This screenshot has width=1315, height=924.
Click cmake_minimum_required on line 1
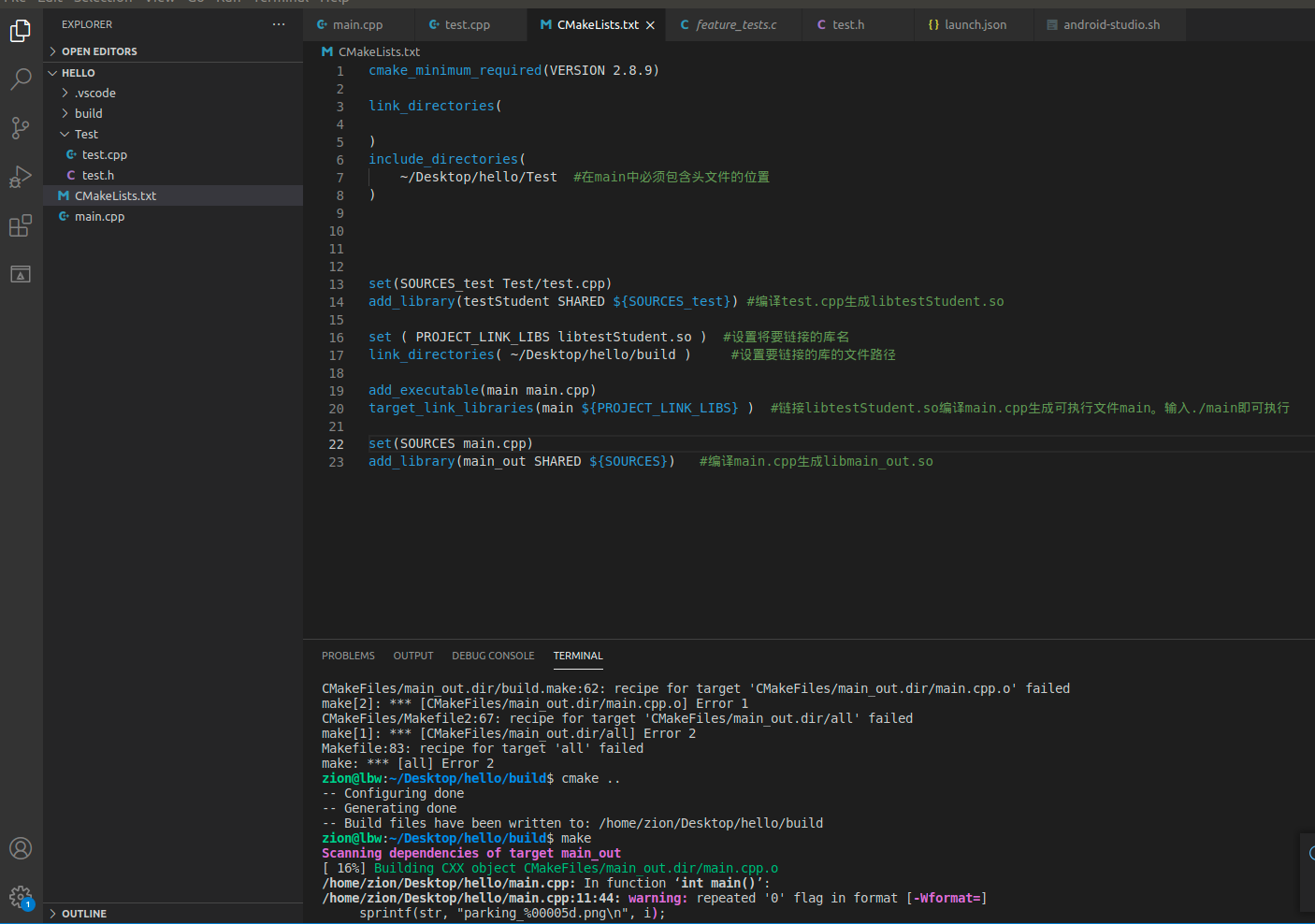(455, 70)
